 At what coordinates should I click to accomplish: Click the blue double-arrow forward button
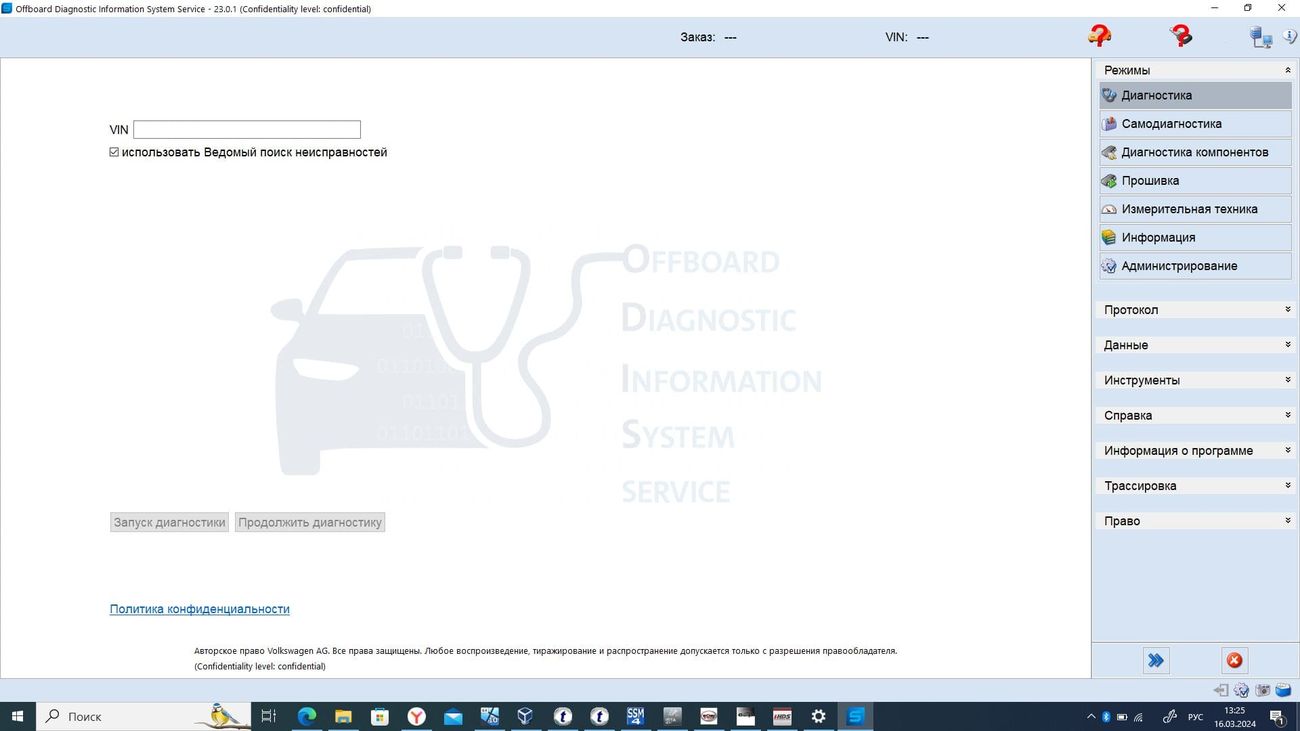(x=1156, y=660)
